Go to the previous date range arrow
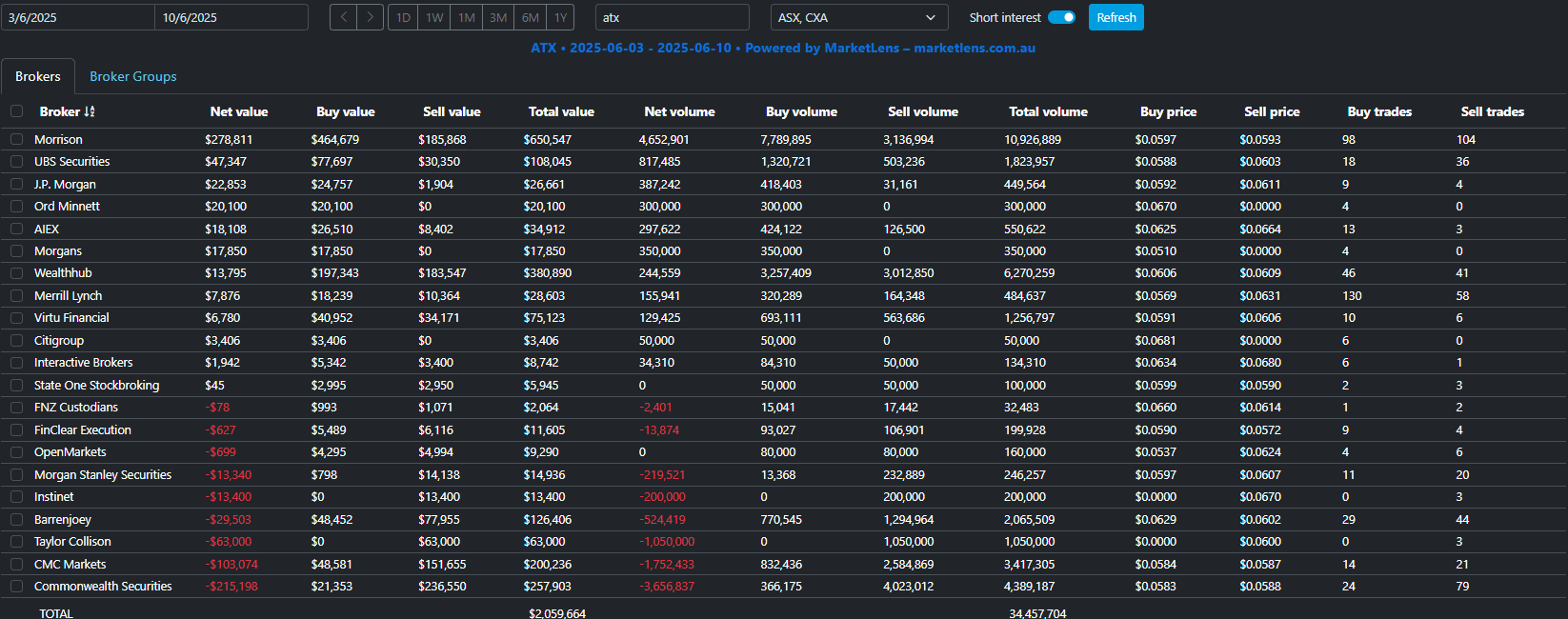 [344, 17]
